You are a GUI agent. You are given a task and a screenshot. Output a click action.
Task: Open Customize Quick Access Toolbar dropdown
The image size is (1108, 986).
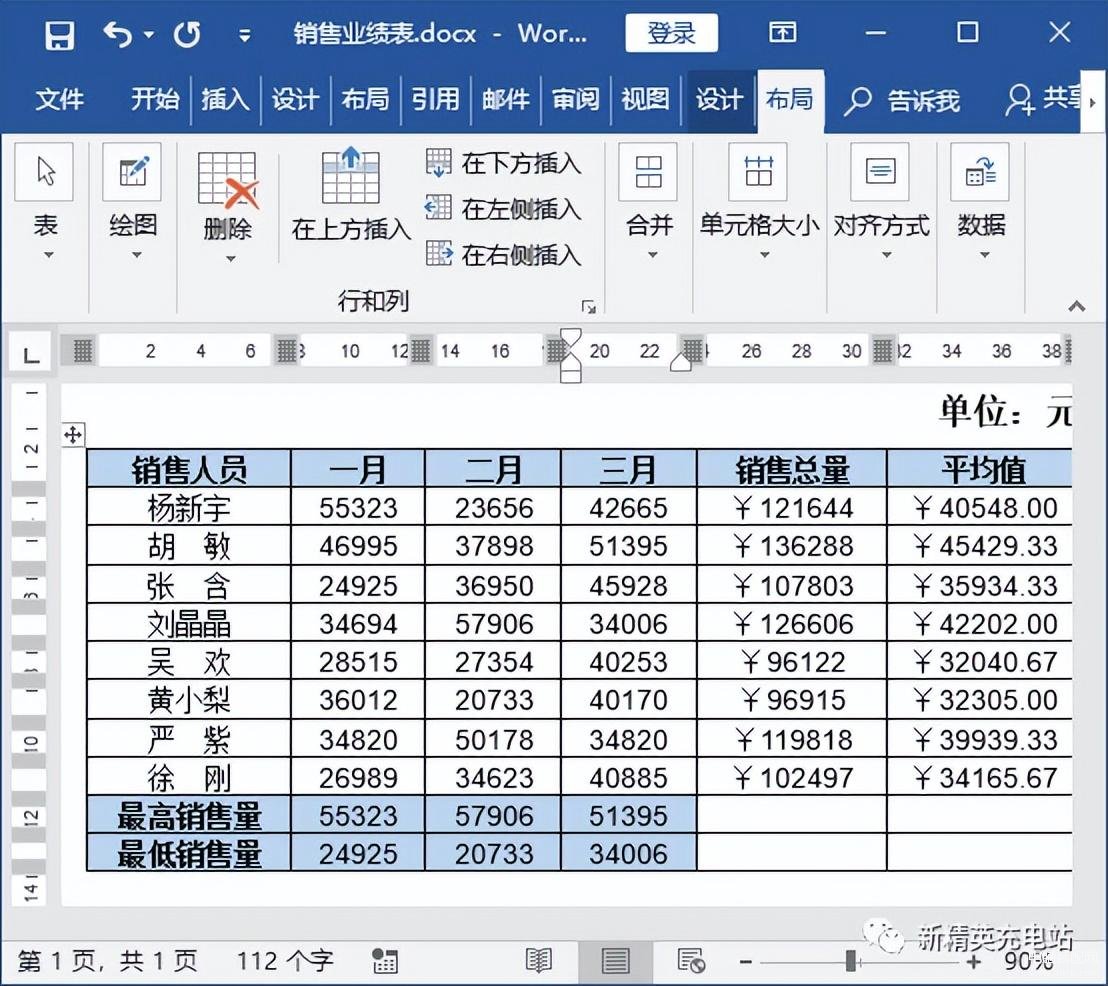click(244, 35)
